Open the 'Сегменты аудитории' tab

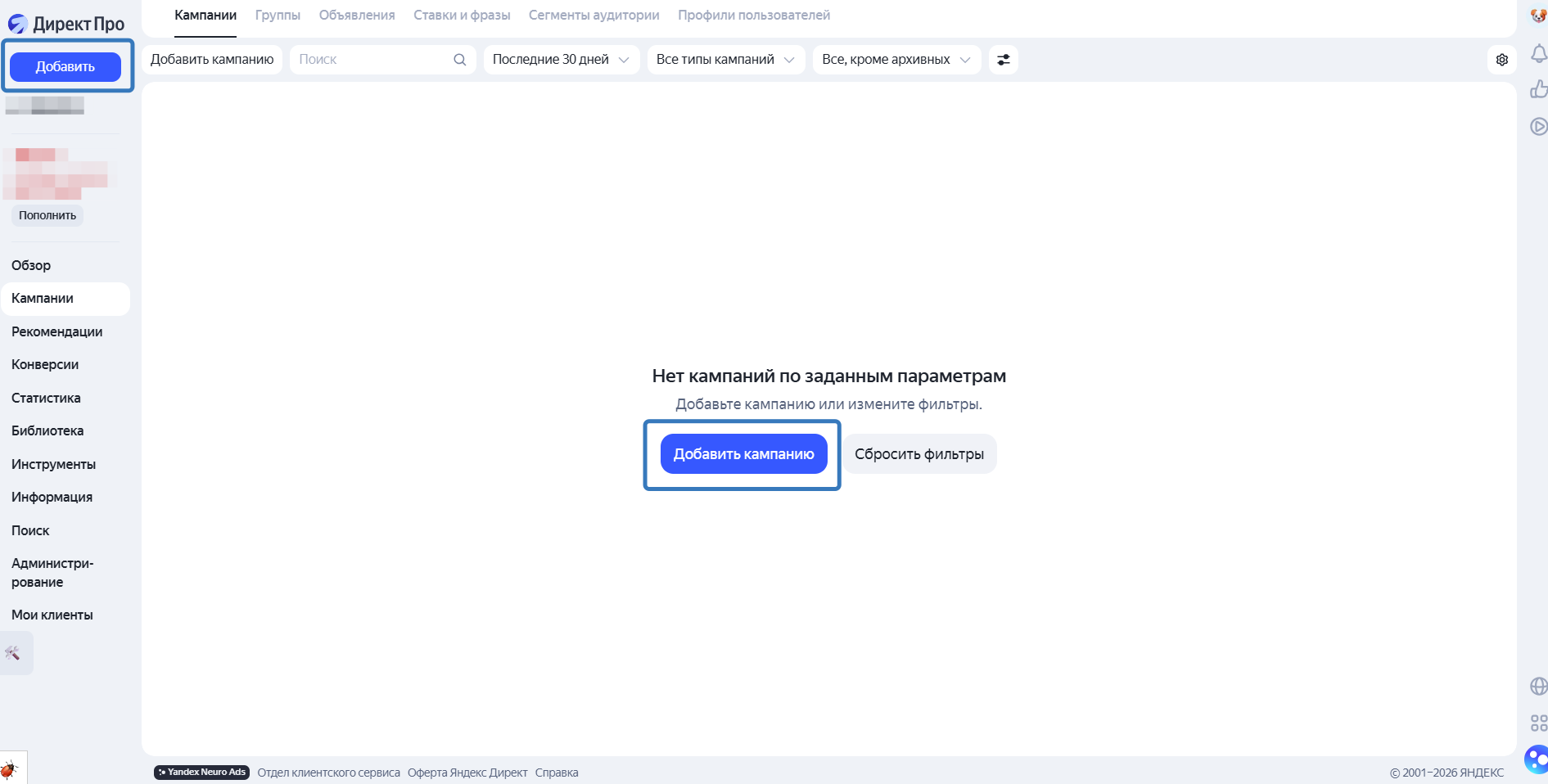593,15
